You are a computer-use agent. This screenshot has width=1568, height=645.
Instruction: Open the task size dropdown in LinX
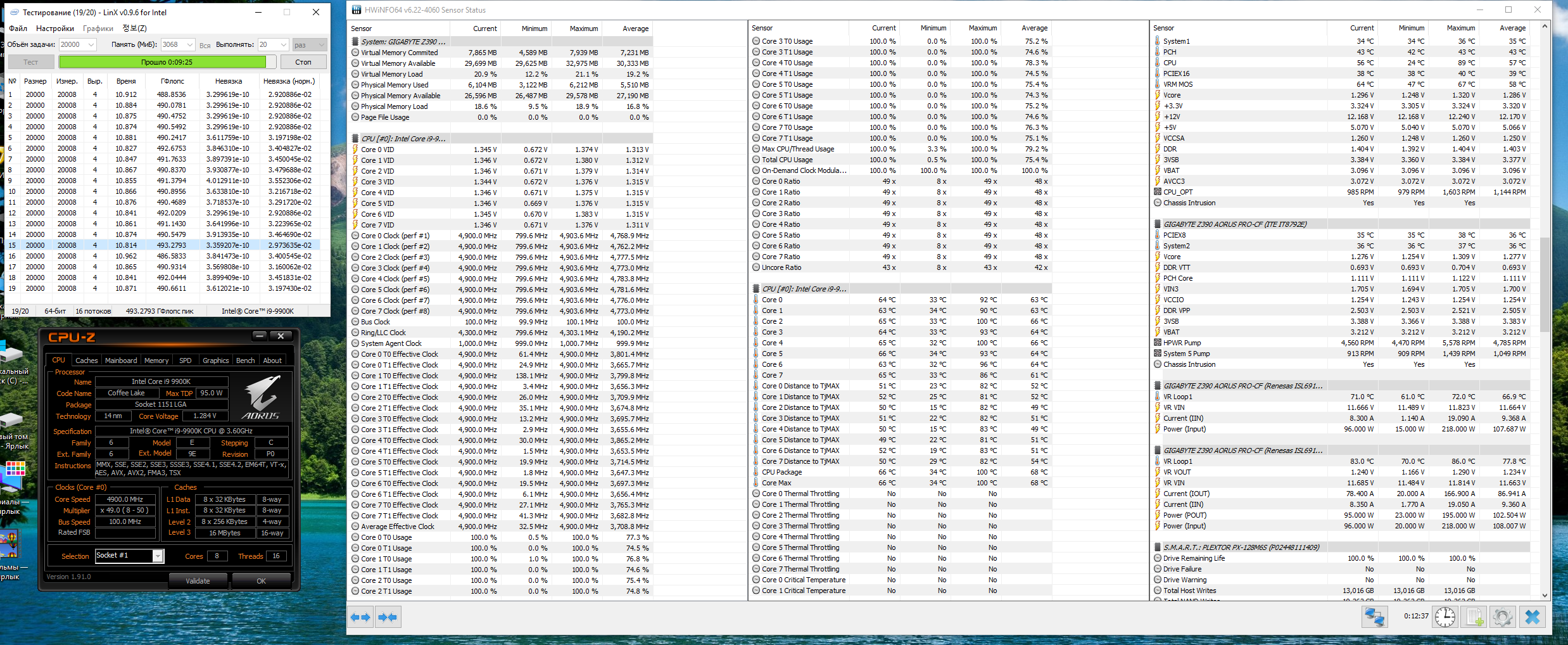point(91,44)
